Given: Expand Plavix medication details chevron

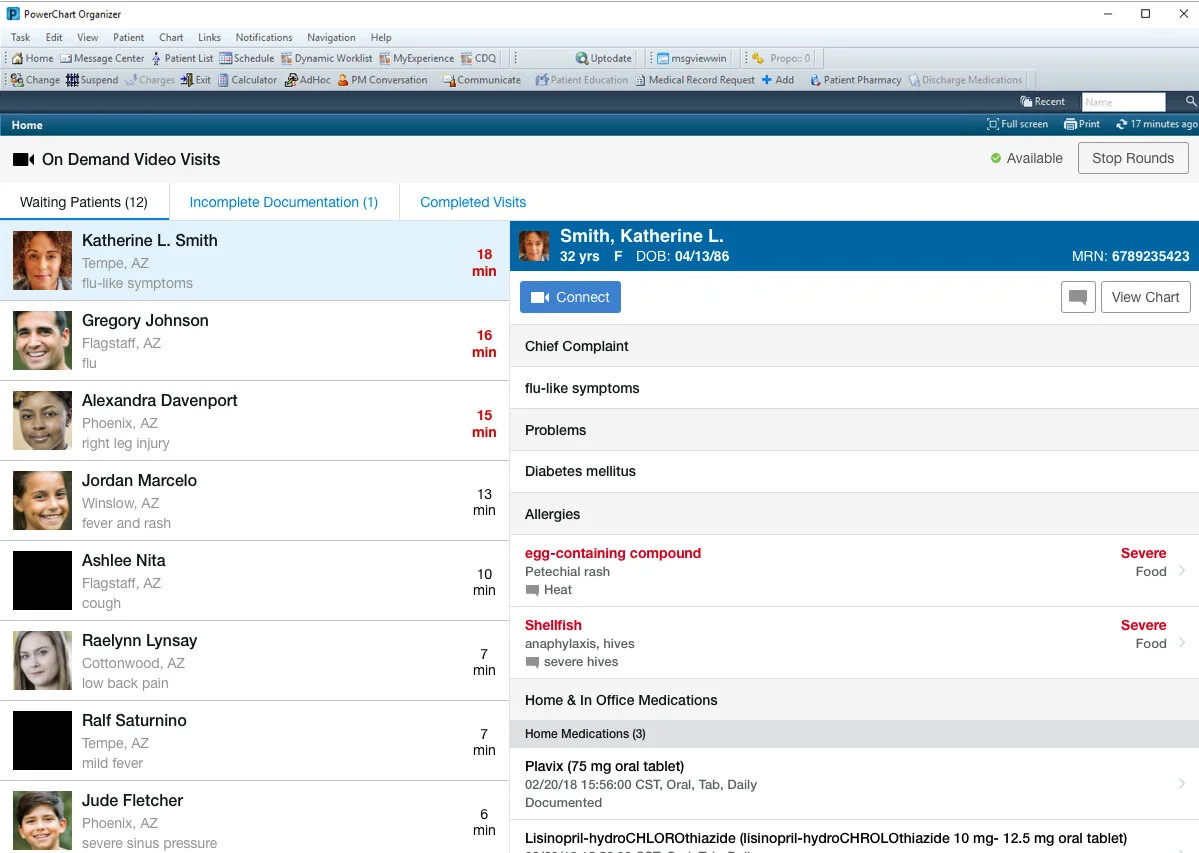Looking at the screenshot, I should (x=1182, y=783).
